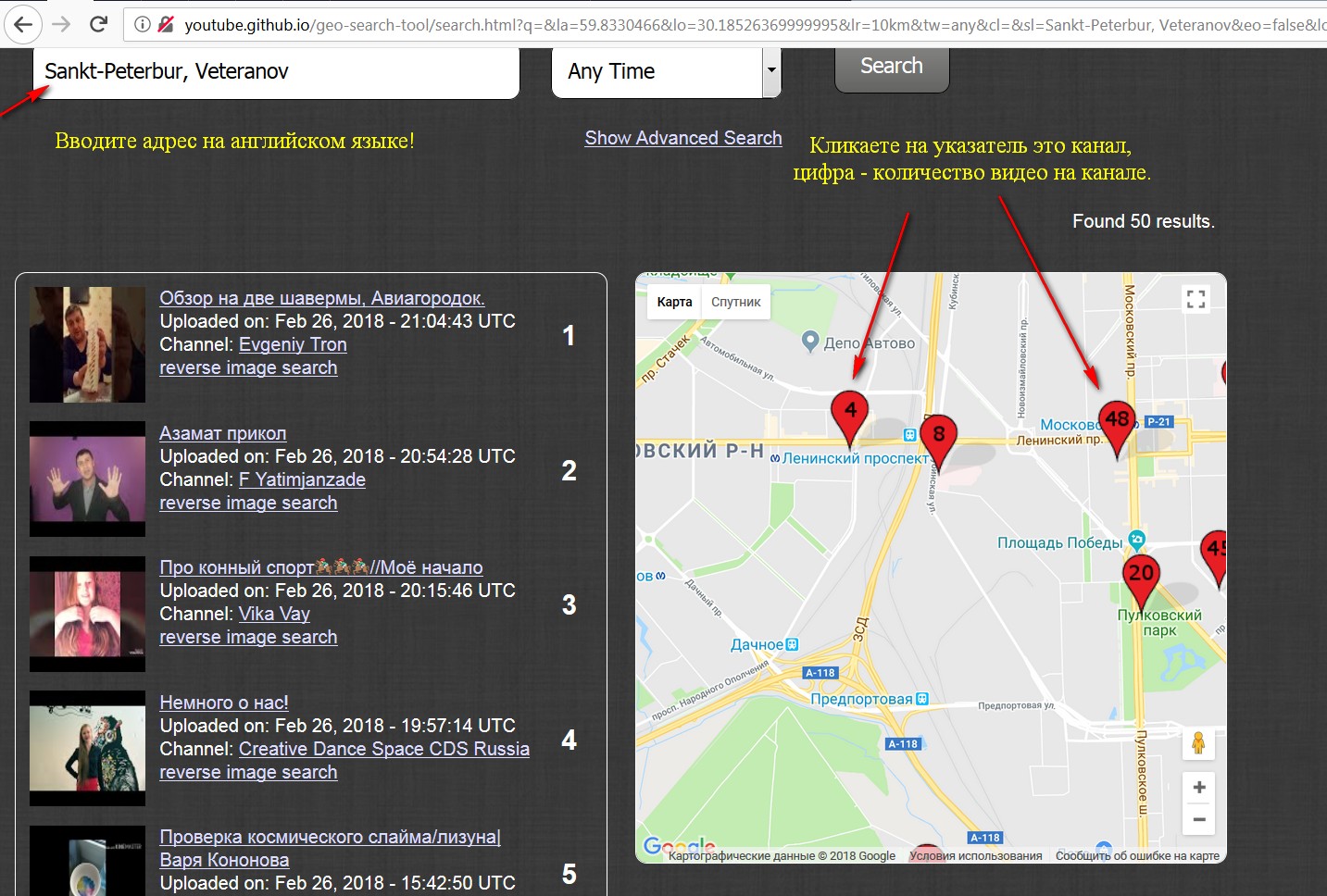
Task: Open video 'Обзор на две шавермы, Авиагородок.'
Action: (x=322, y=298)
